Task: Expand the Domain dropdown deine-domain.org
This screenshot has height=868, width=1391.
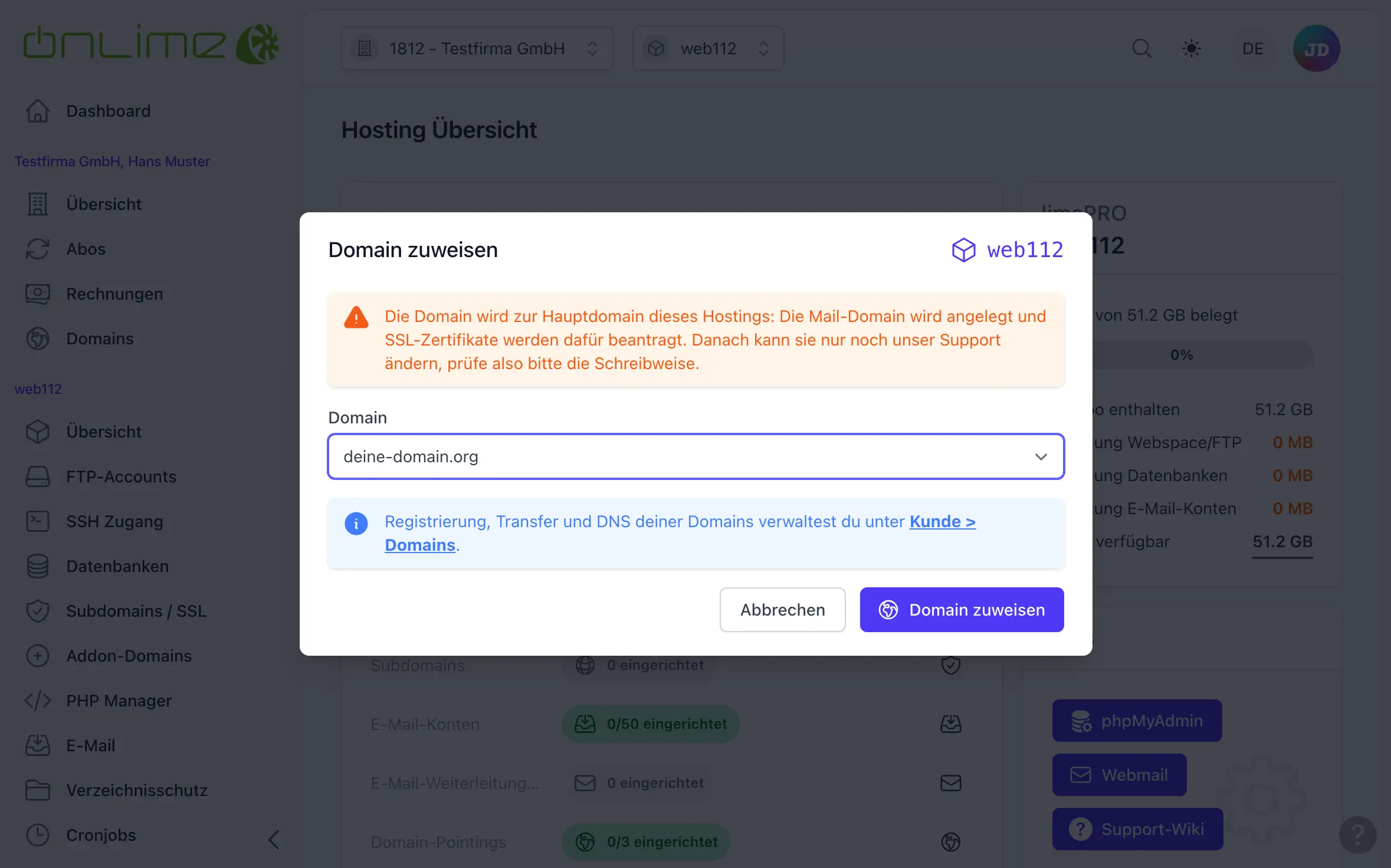Action: click(695, 456)
